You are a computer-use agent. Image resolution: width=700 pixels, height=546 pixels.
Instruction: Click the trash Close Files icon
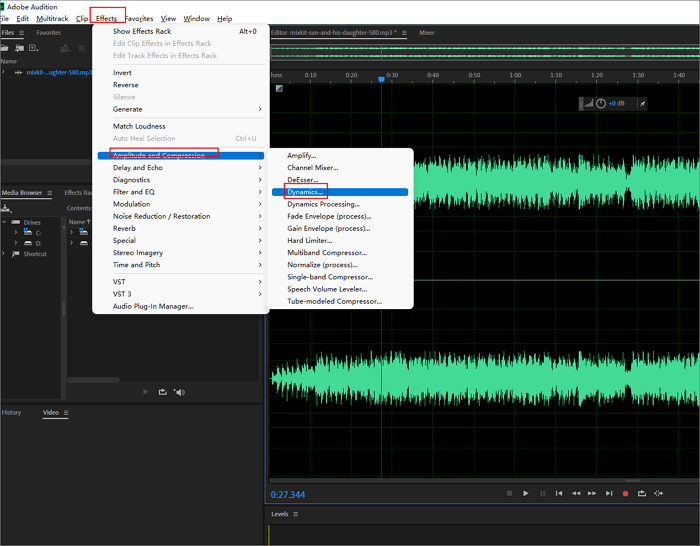(x=82, y=48)
